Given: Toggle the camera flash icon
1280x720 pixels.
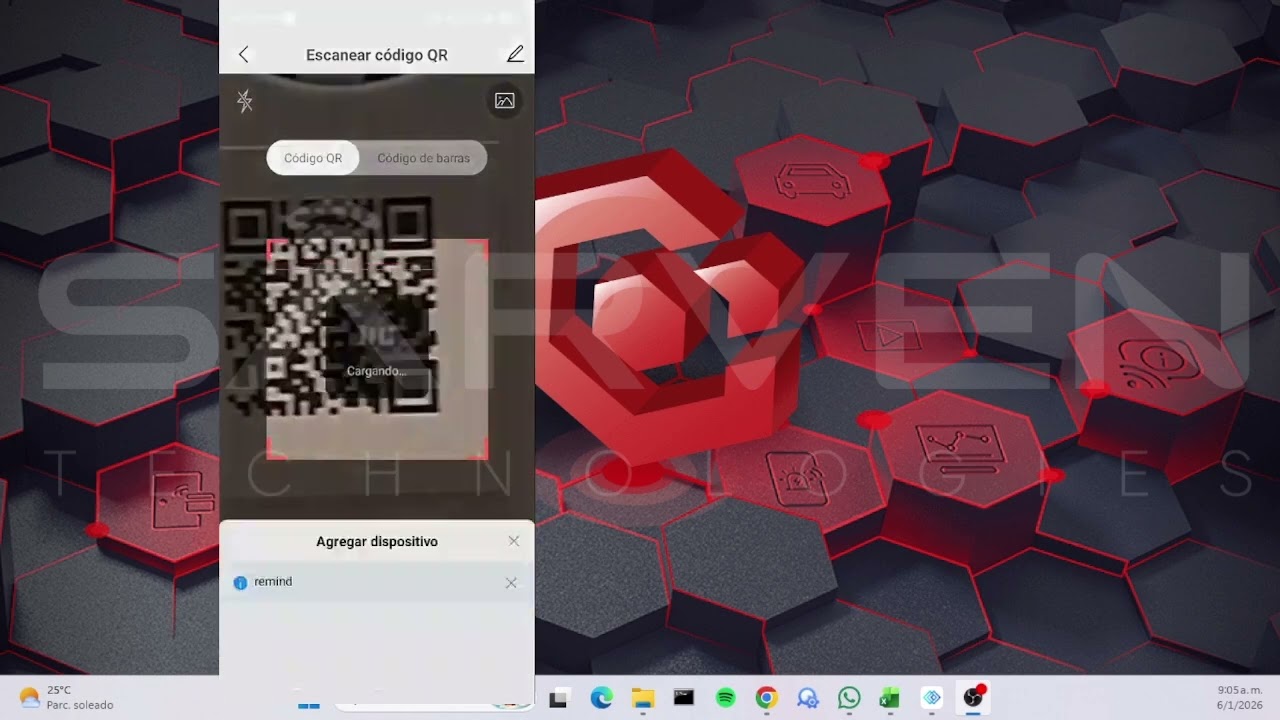Looking at the screenshot, I should click(x=245, y=100).
